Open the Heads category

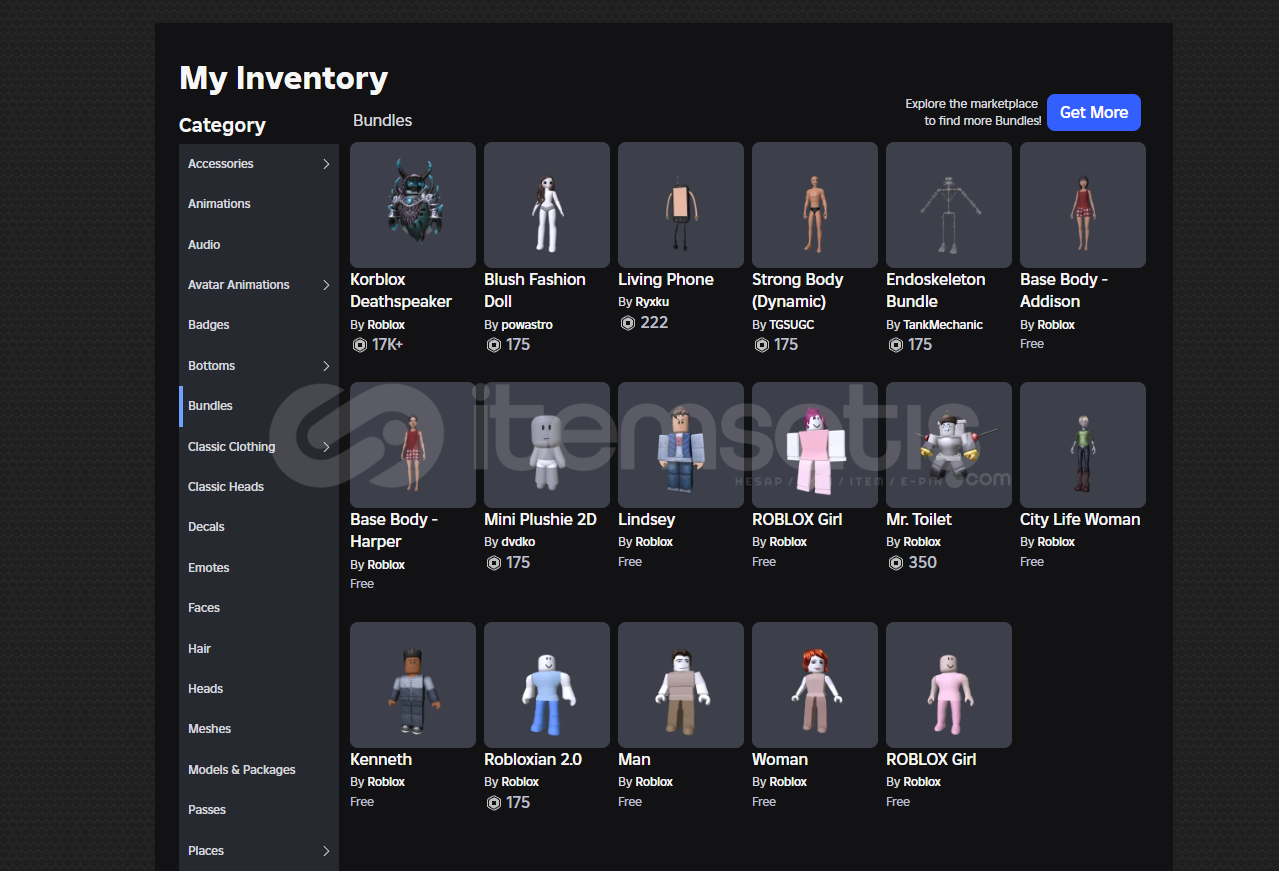tap(259, 689)
